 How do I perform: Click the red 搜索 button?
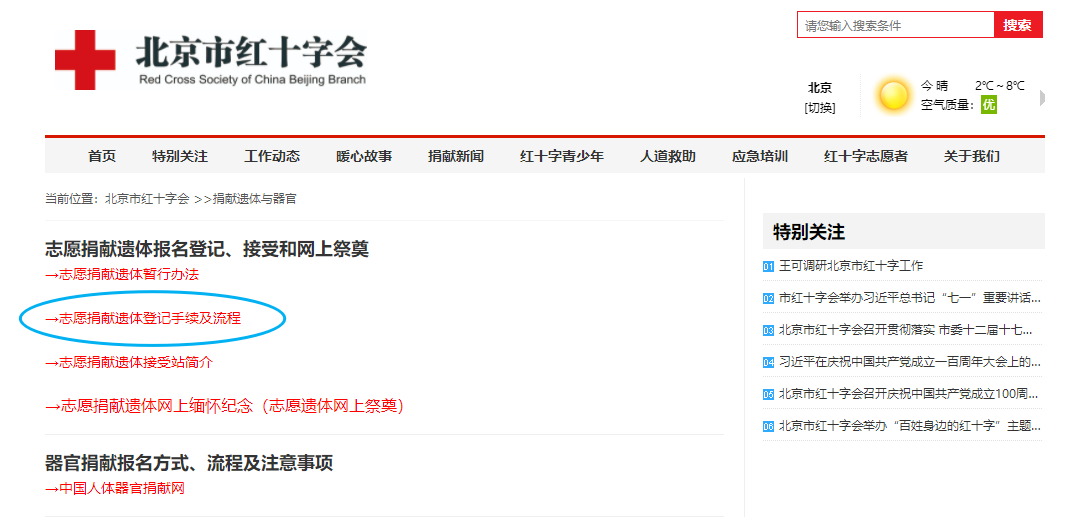pyautogui.click(x=1018, y=25)
